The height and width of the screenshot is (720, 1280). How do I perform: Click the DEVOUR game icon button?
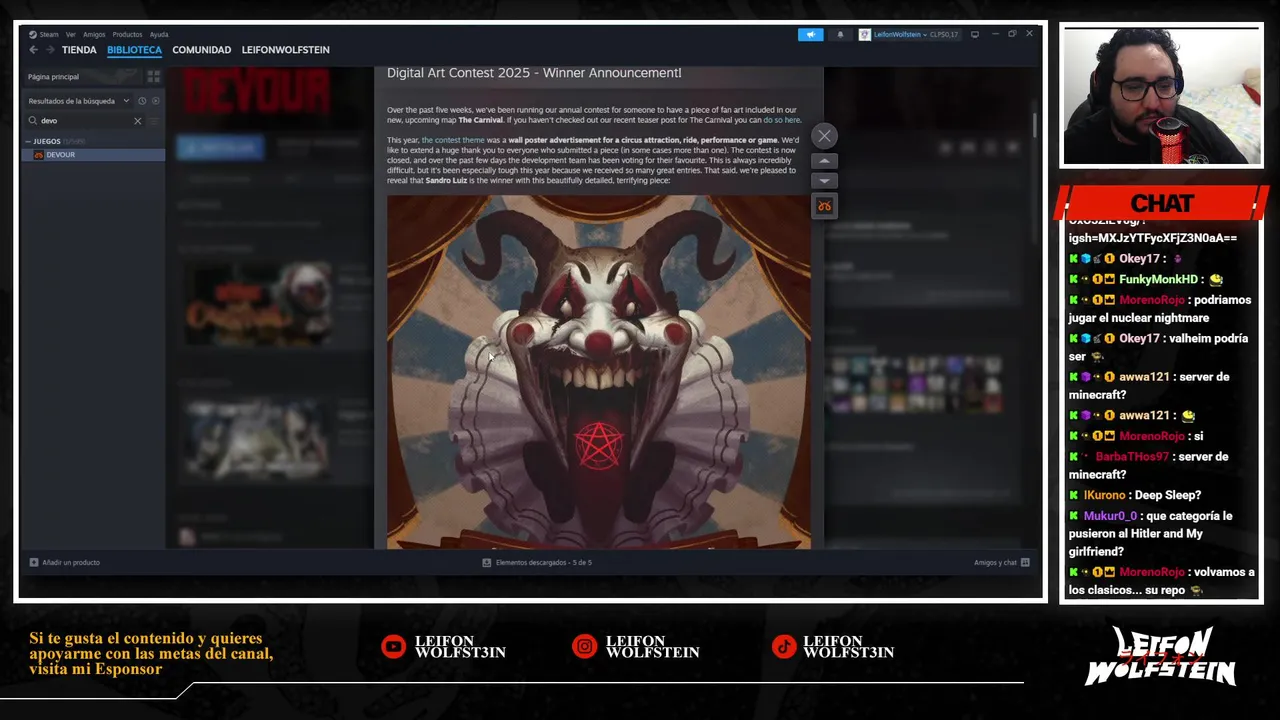pos(824,206)
